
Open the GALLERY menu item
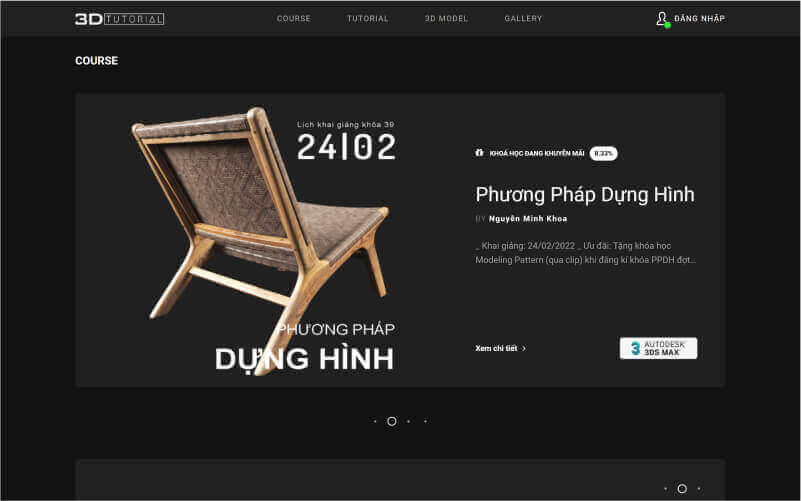coord(523,18)
